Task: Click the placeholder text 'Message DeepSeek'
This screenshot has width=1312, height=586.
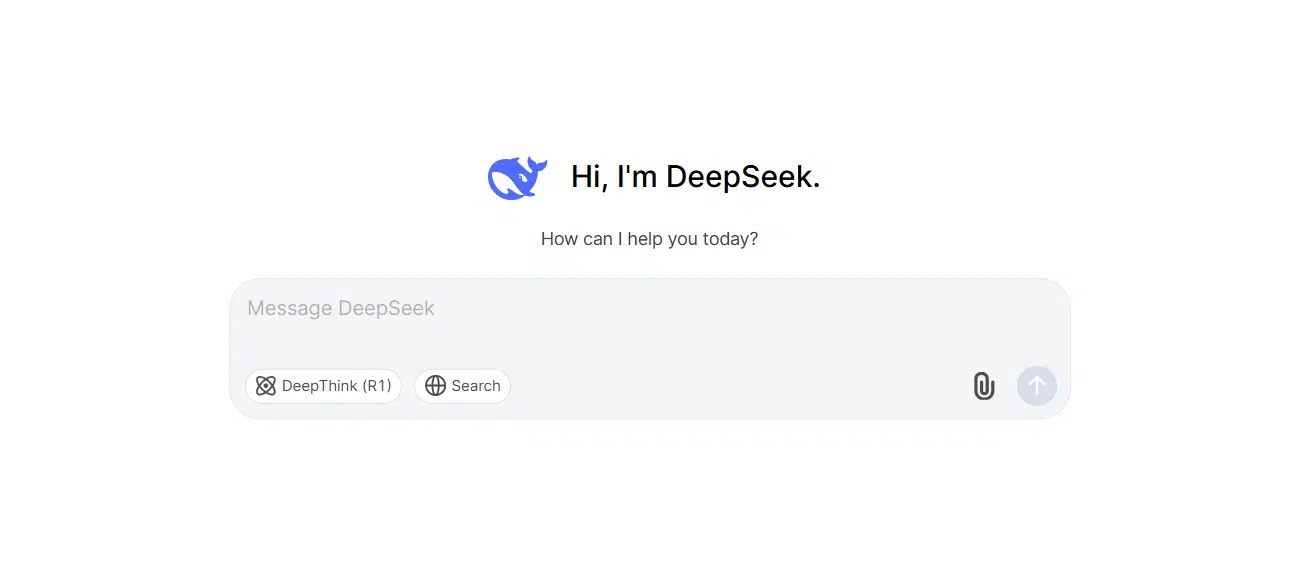Action: [x=340, y=308]
